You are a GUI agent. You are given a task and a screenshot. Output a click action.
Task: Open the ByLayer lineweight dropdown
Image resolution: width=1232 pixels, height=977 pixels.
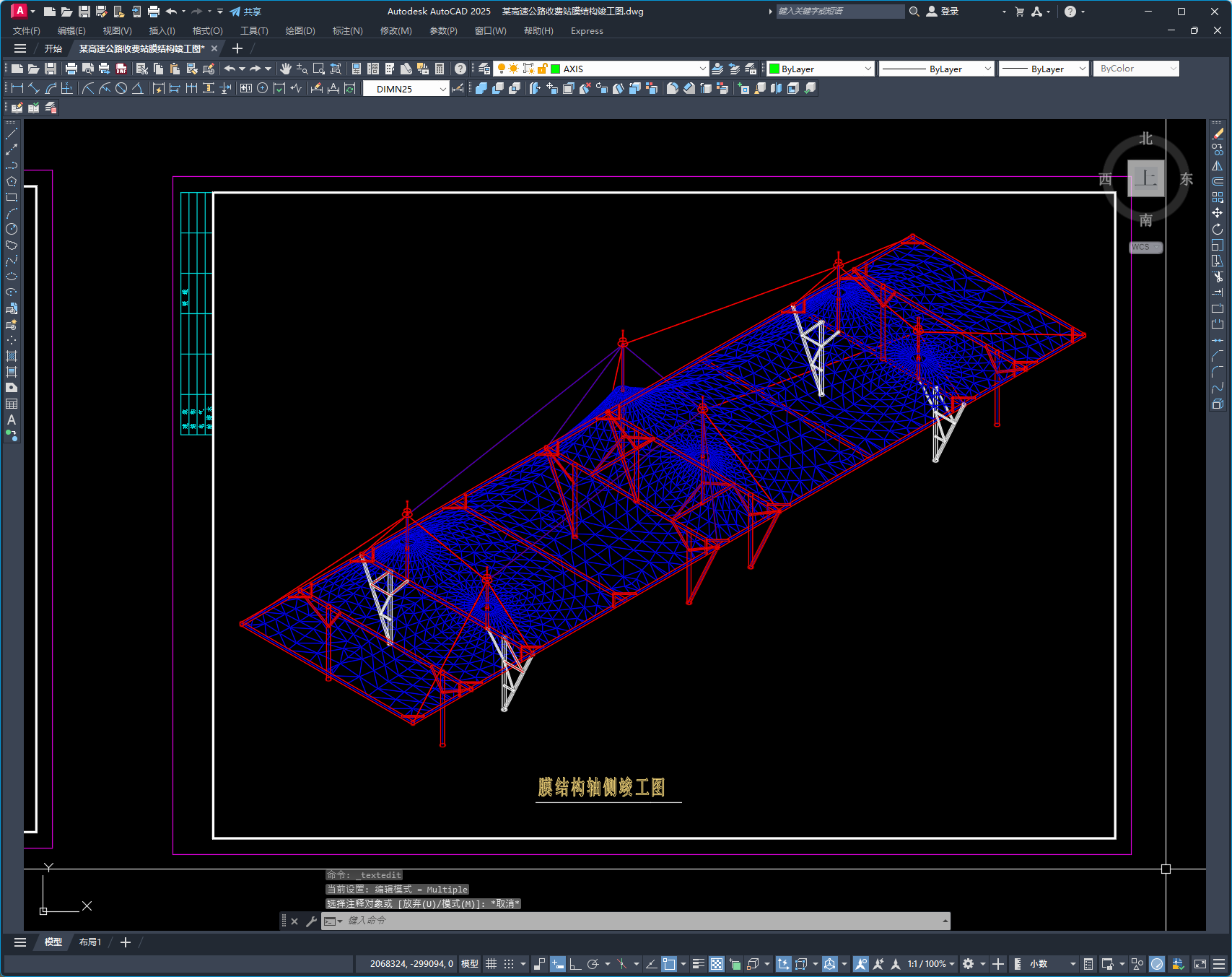pyautogui.click(x=1082, y=69)
